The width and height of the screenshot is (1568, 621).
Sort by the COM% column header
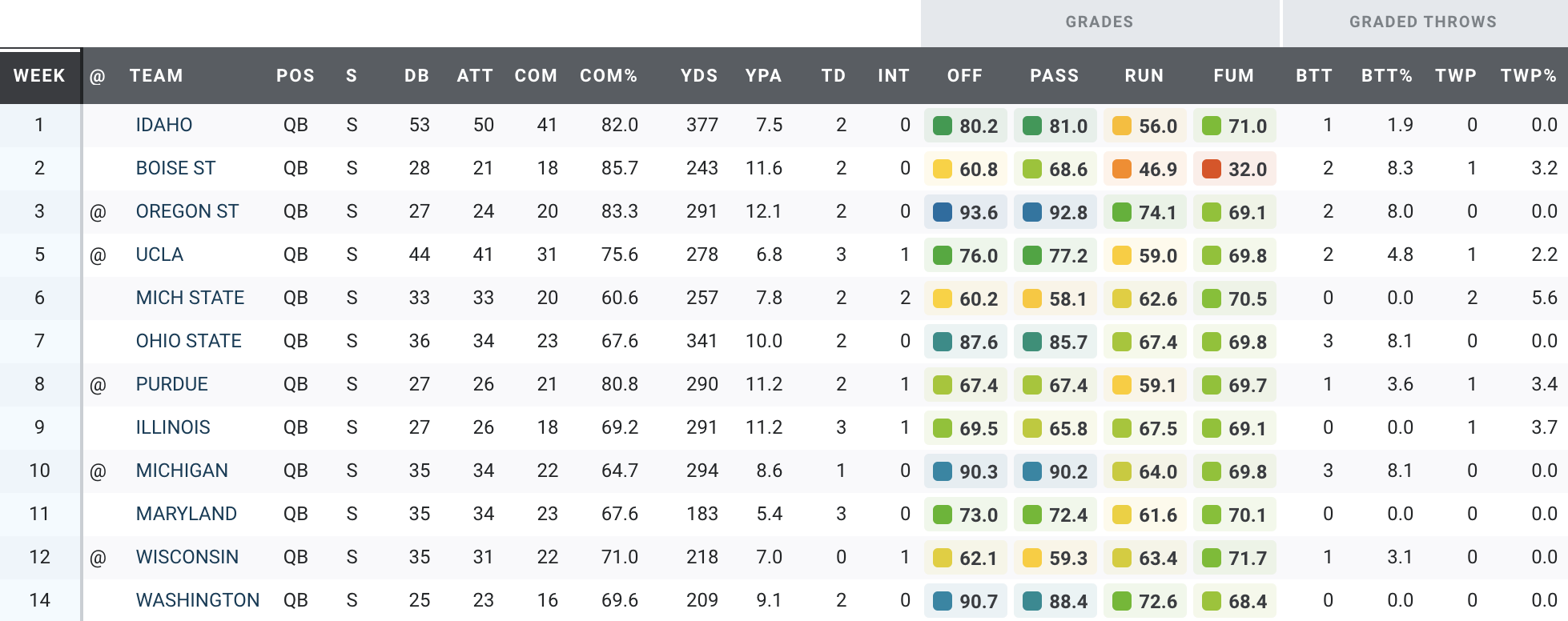pyautogui.click(x=609, y=76)
